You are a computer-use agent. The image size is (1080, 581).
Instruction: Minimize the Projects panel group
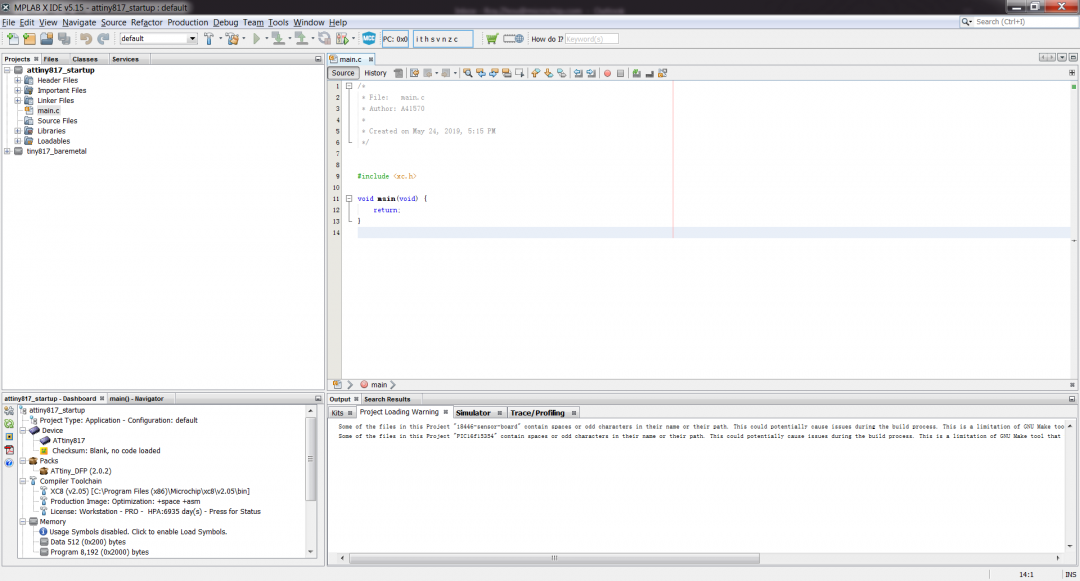318,59
